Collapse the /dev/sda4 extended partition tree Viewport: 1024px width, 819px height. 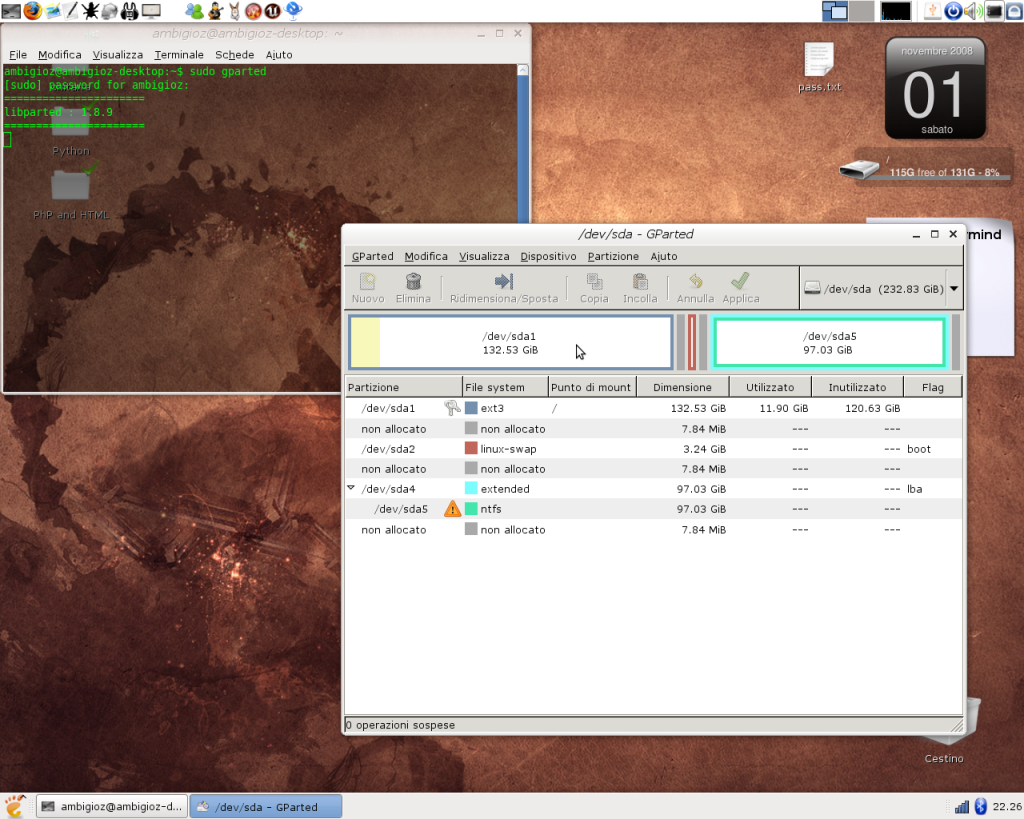(351, 489)
